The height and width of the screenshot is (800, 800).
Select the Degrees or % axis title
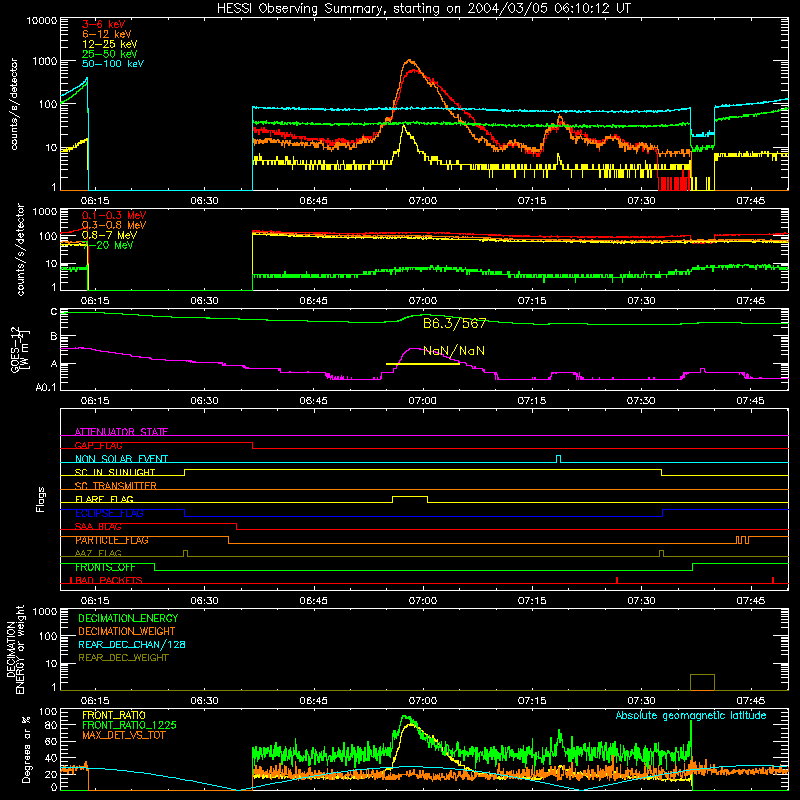pos(26,749)
